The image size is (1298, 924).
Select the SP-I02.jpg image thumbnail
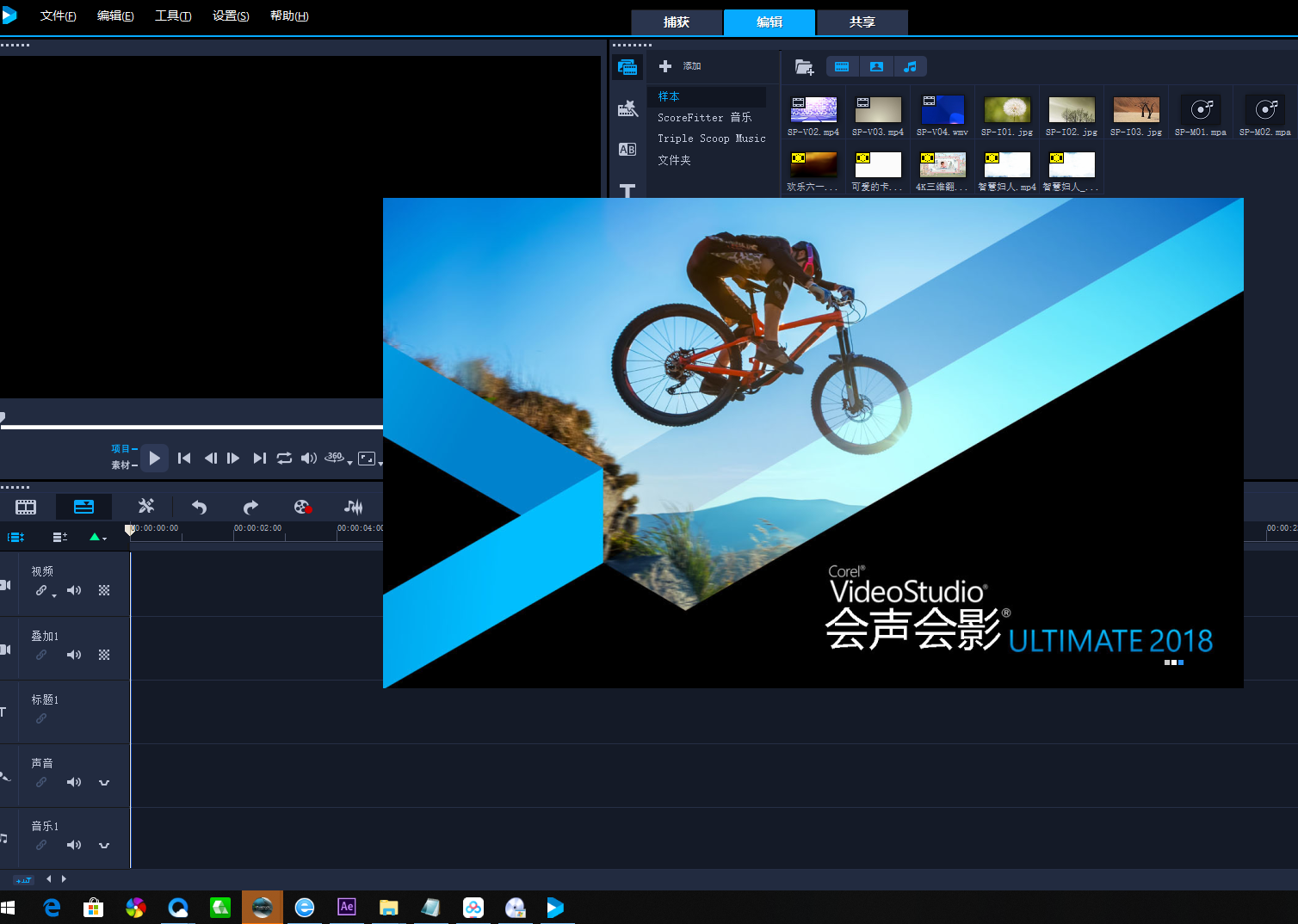click(1072, 110)
